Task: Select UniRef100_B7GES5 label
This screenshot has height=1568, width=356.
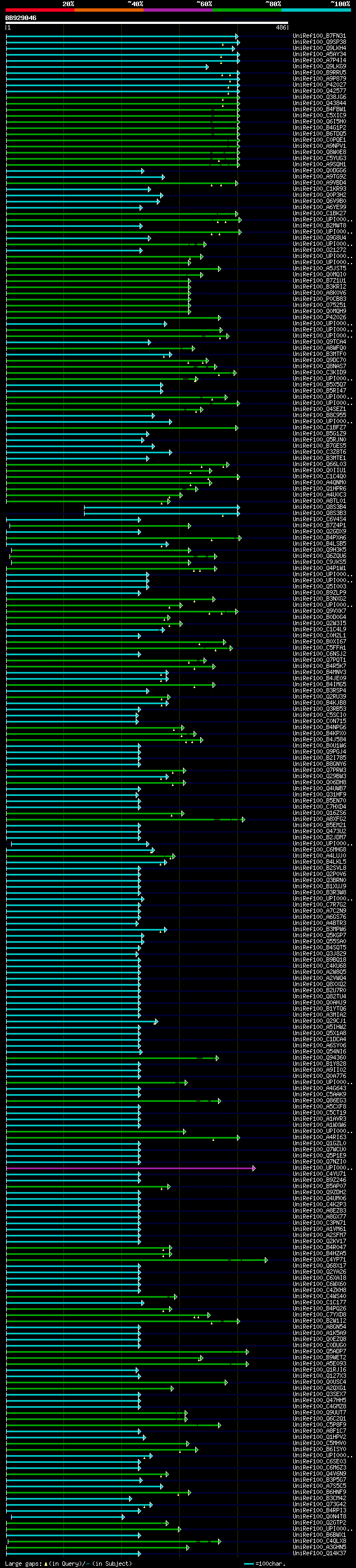Action: (x=319, y=446)
